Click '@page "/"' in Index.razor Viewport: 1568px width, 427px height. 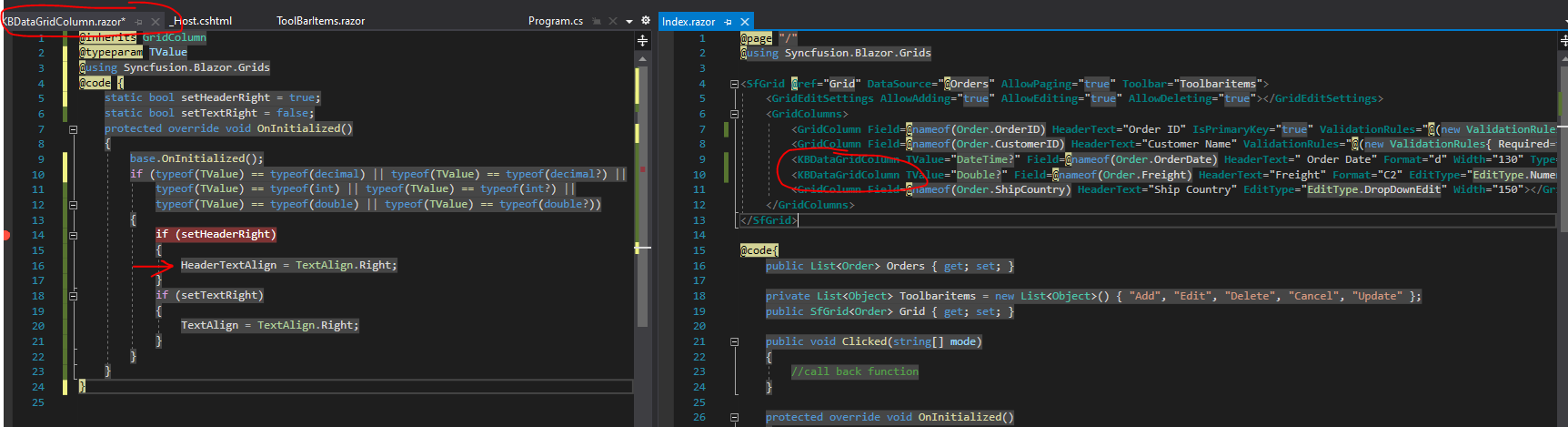[769, 38]
